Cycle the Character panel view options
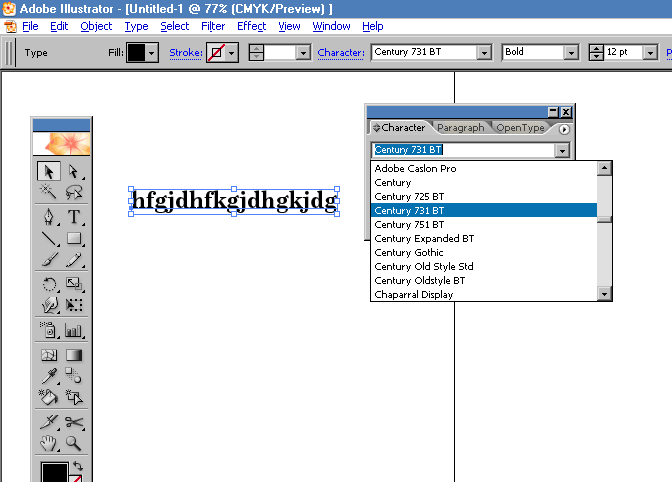The width and height of the screenshot is (672, 482). click(376, 128)
